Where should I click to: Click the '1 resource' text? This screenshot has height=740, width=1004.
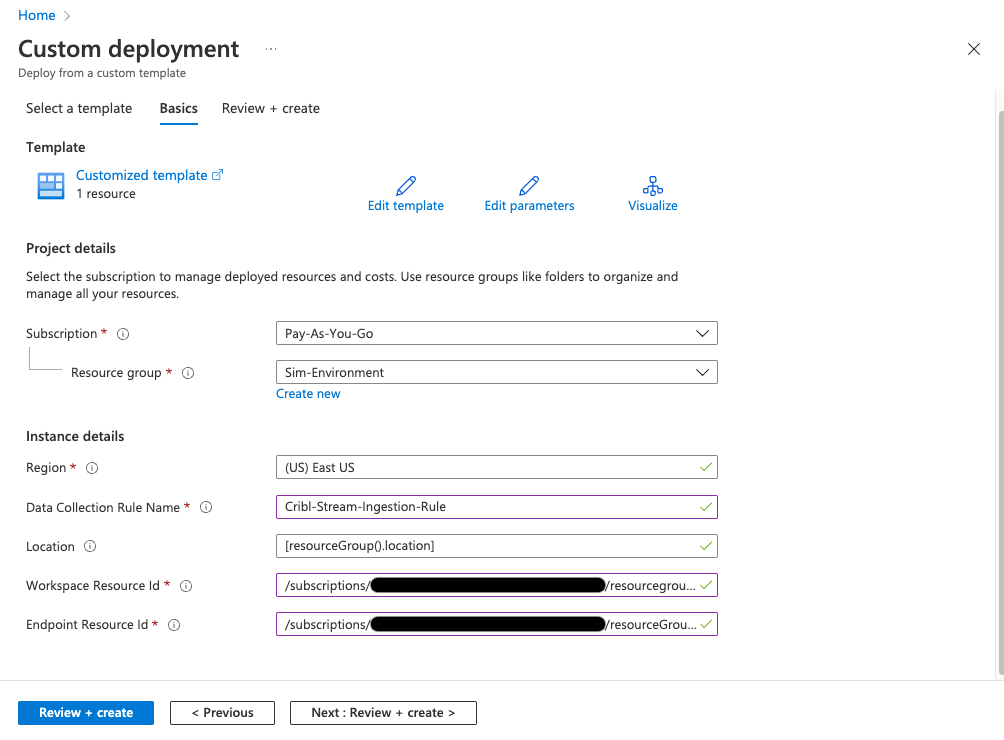(106, 193)
